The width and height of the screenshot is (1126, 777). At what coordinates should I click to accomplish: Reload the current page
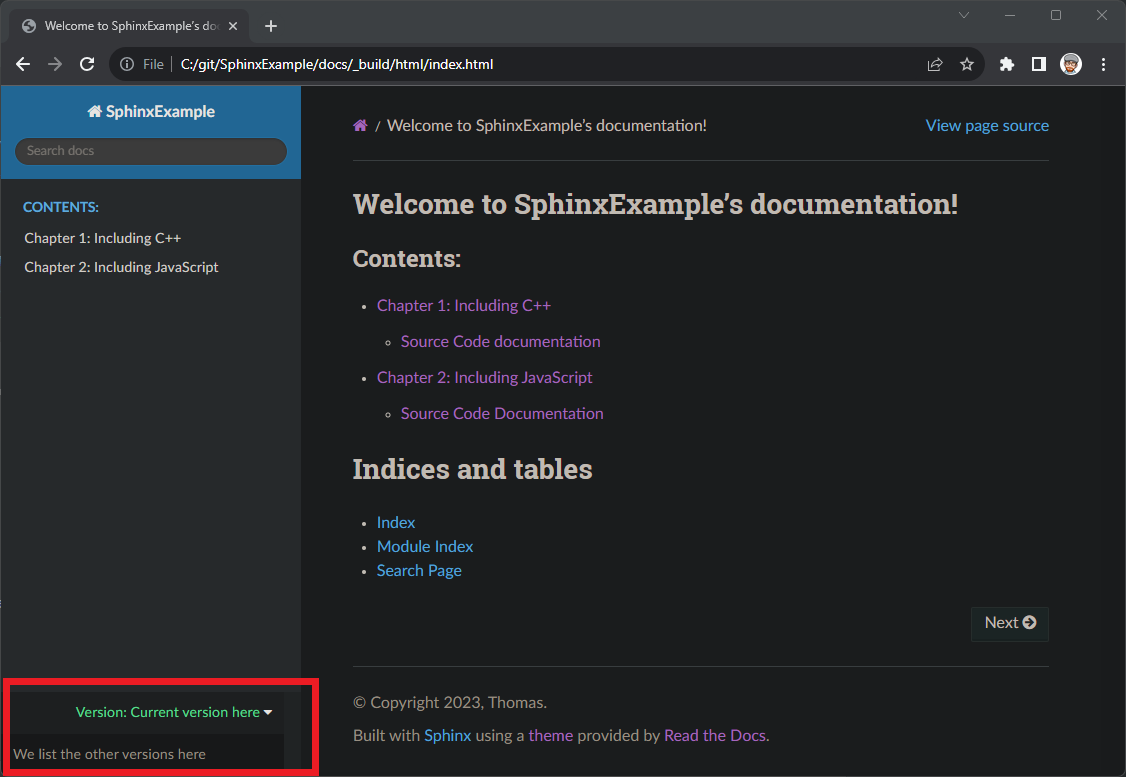[87, 63]
